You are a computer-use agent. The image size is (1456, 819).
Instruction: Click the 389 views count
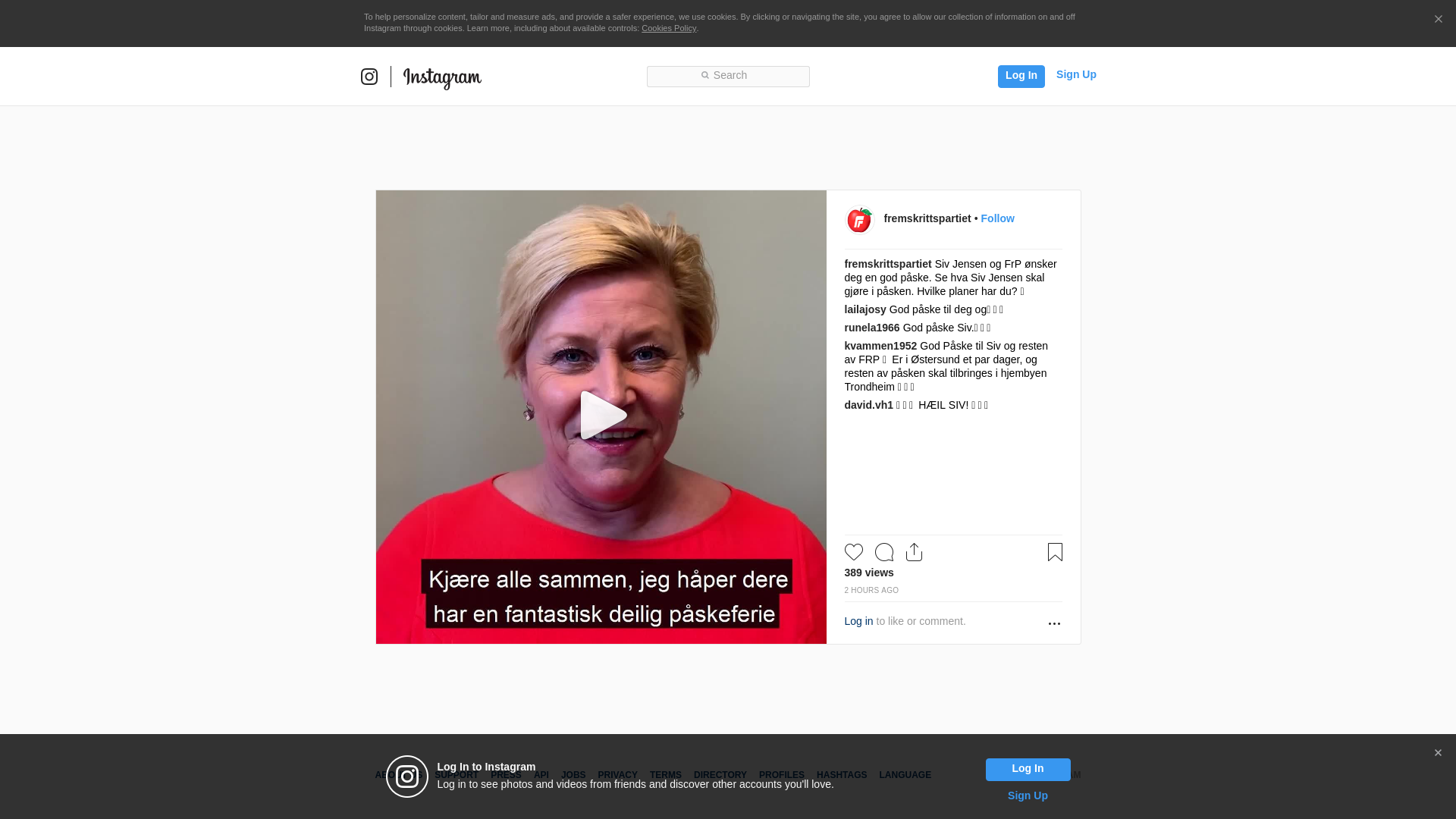(869, 573)
